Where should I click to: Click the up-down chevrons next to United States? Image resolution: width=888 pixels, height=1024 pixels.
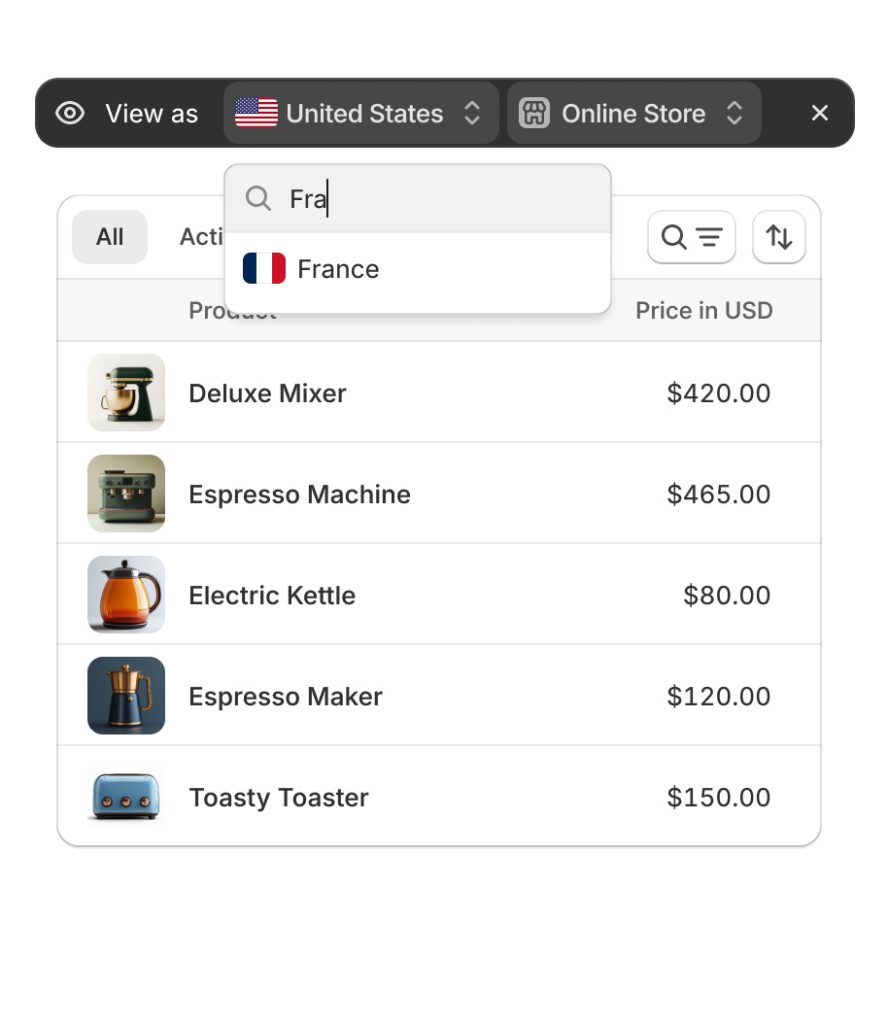click(472, 113)
